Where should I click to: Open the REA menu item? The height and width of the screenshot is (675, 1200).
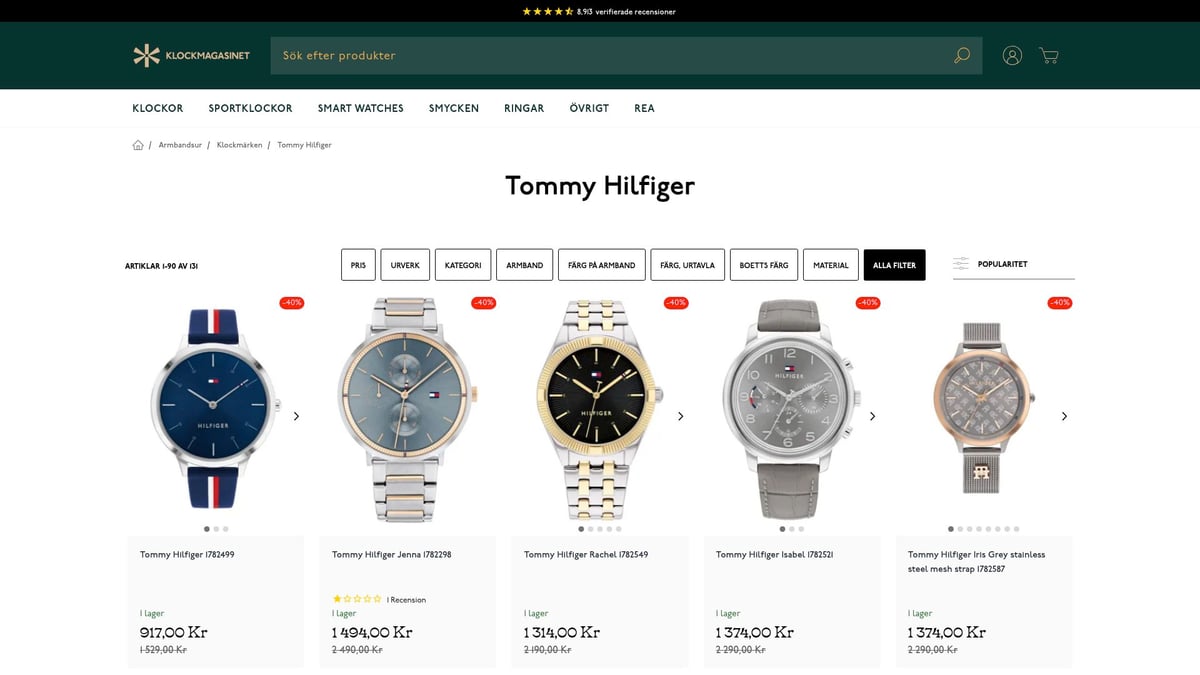pos(644,108)
